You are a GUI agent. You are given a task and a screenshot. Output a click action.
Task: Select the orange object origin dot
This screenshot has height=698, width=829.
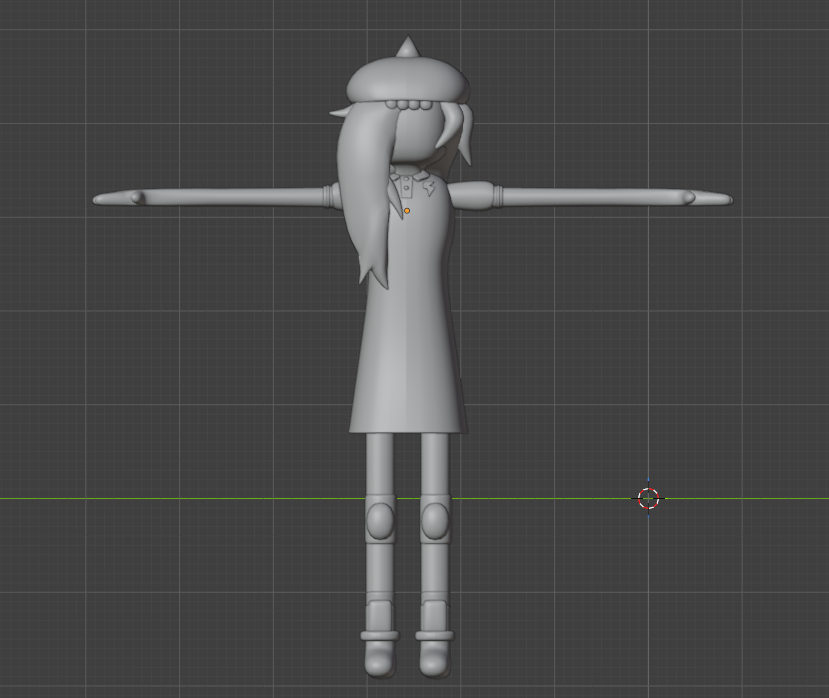(407, 211)
